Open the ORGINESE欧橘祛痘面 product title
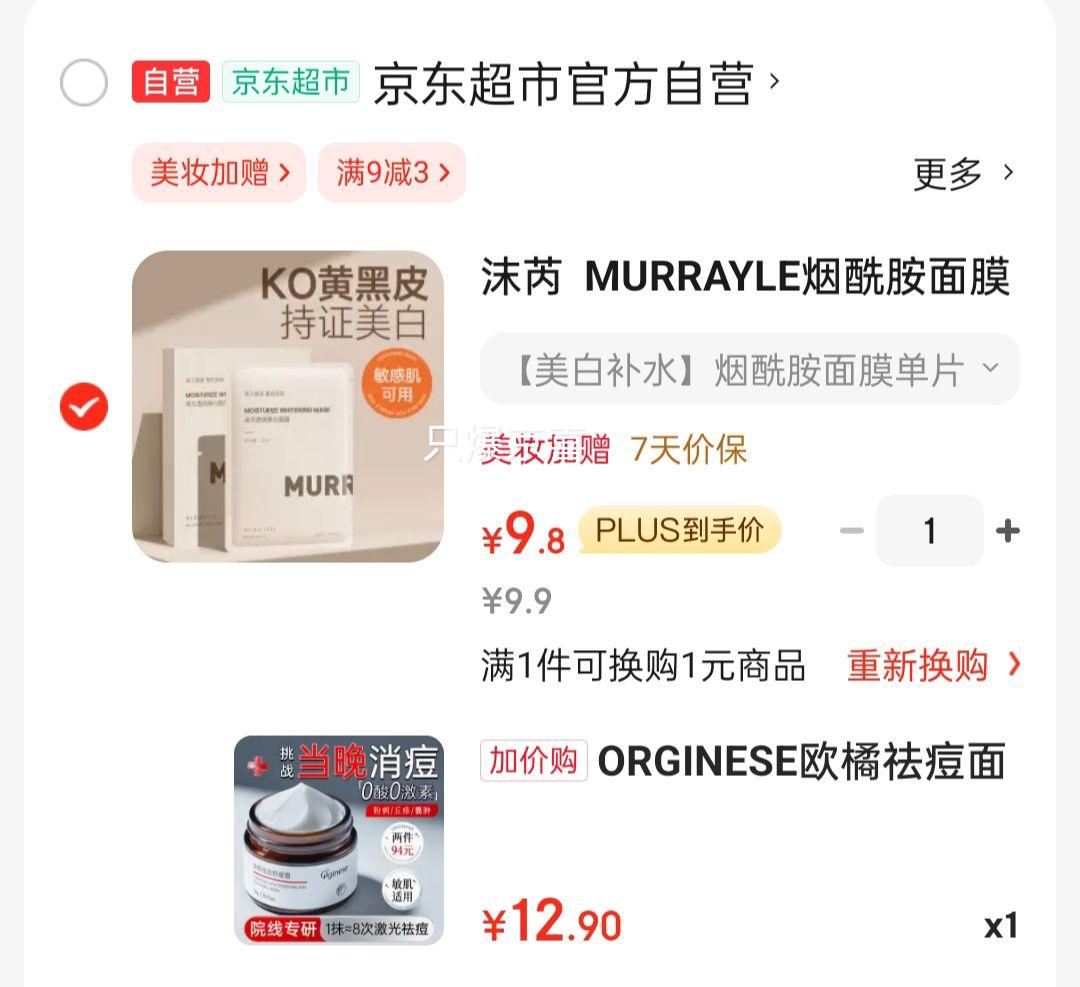Image resolution: width=1080 pixels, height=987 pixels. point(802,761)
